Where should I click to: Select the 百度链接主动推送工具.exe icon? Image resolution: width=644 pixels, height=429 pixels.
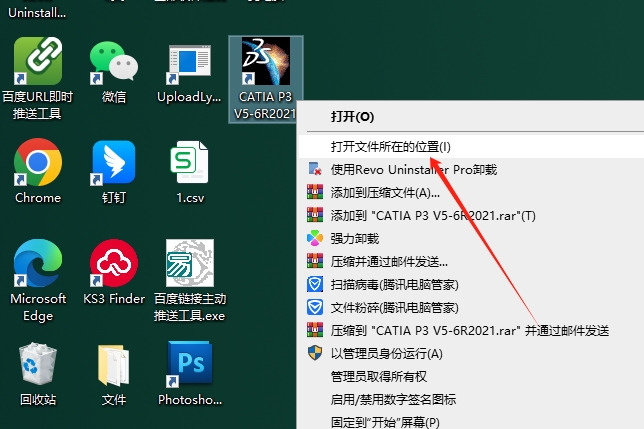[x=188, y=265]
